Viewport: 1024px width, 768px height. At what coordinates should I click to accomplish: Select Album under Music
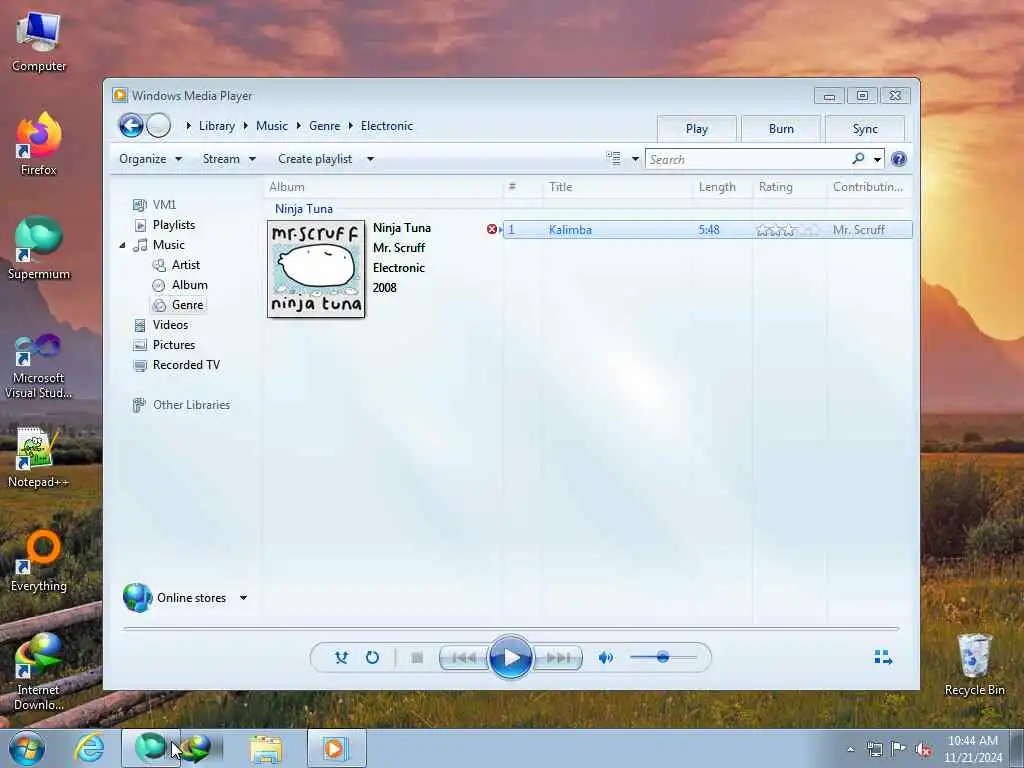(x=189, y=285)
